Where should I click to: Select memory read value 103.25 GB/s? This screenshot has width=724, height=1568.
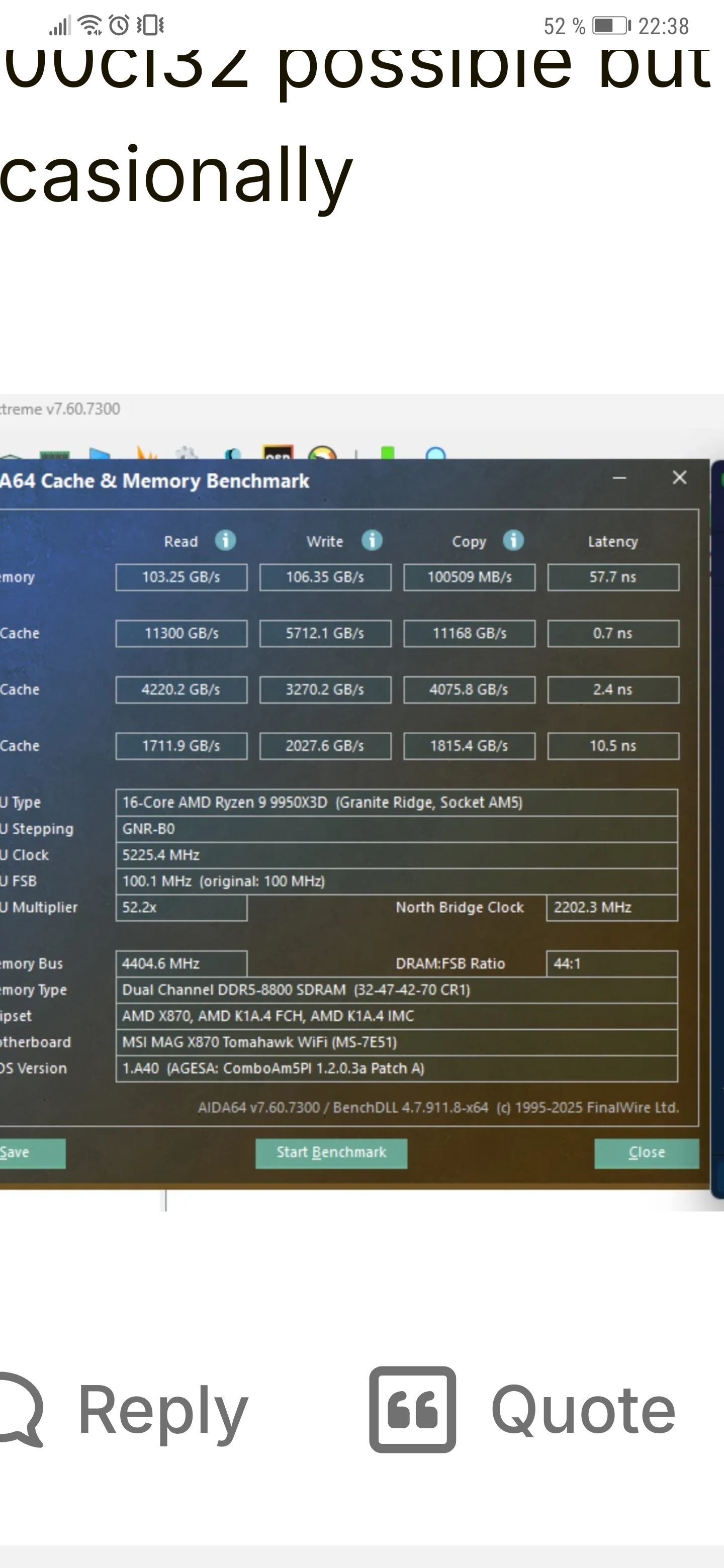[x=182, y=577]
